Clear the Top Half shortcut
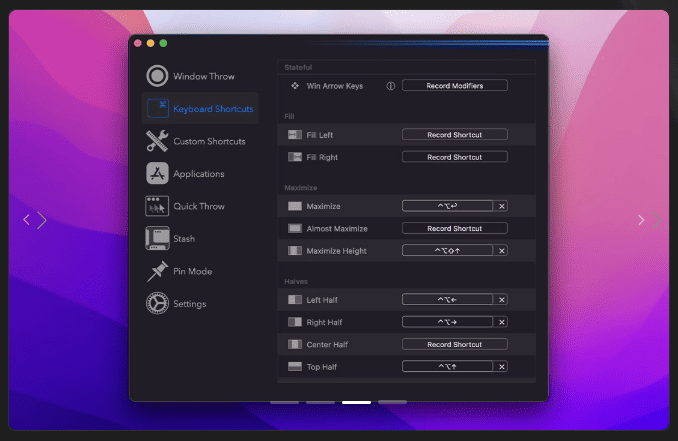This screenshot has width=678, height=441. (502, 367)
